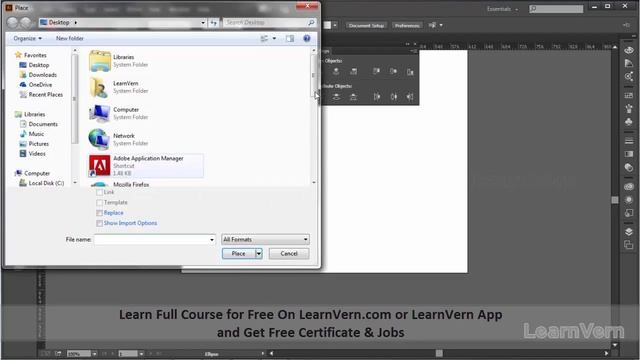Click the Cancel button

pyautogui.click(x=289, y=253)
